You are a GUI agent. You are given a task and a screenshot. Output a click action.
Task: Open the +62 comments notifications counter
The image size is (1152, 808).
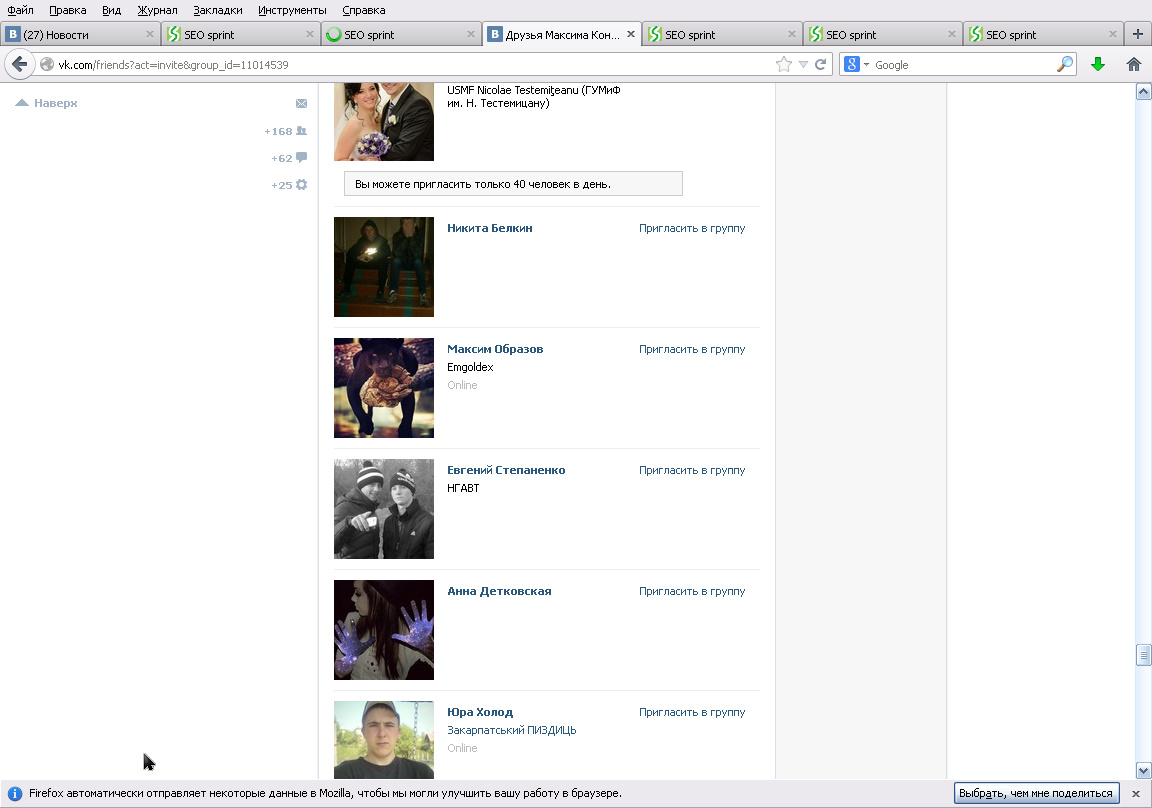coord(289,158)
